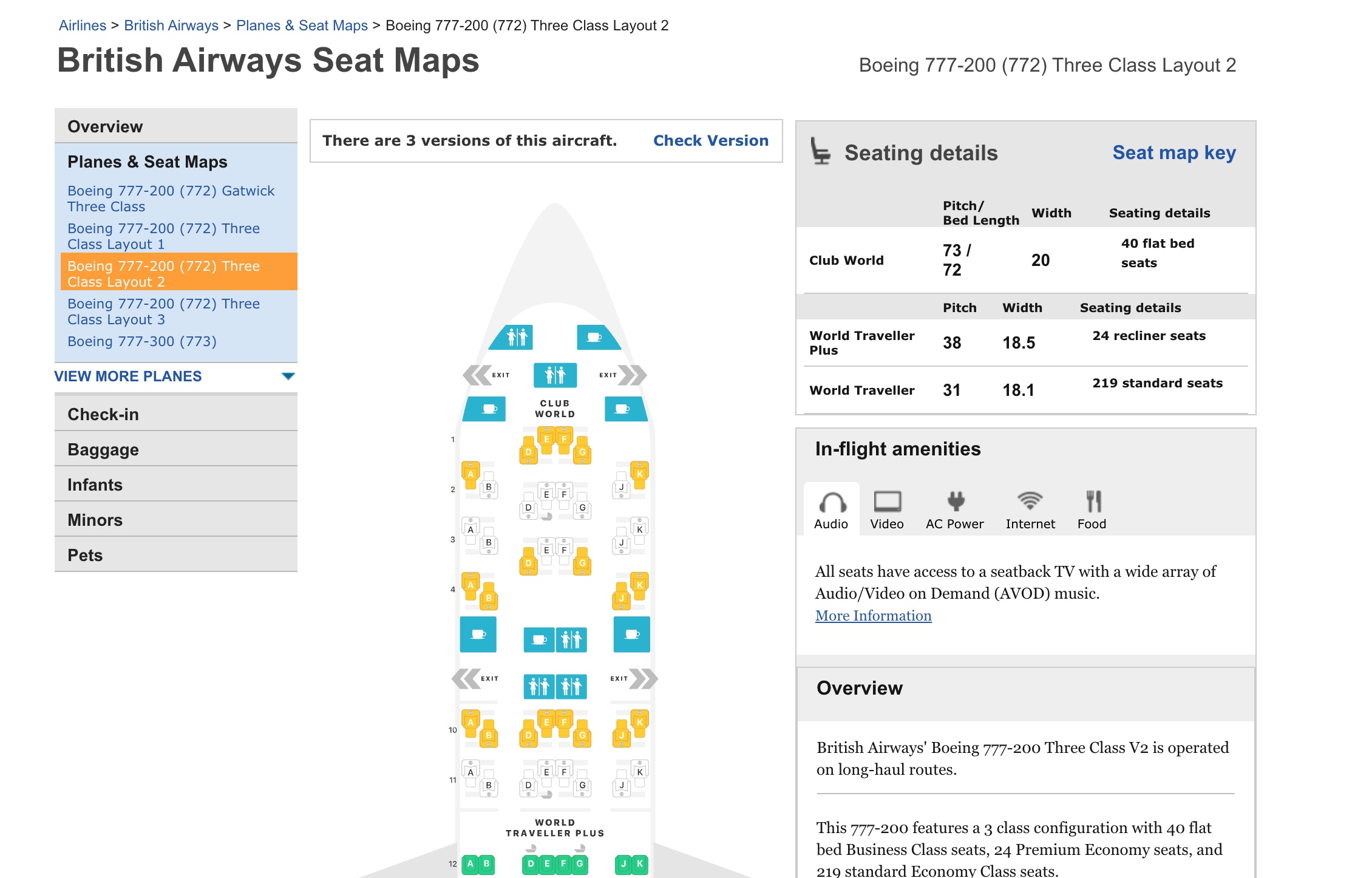This screenshot has width=1372, height=878.
Task: Choose seat 10A near the exit
Action: [x=470, y=722]
